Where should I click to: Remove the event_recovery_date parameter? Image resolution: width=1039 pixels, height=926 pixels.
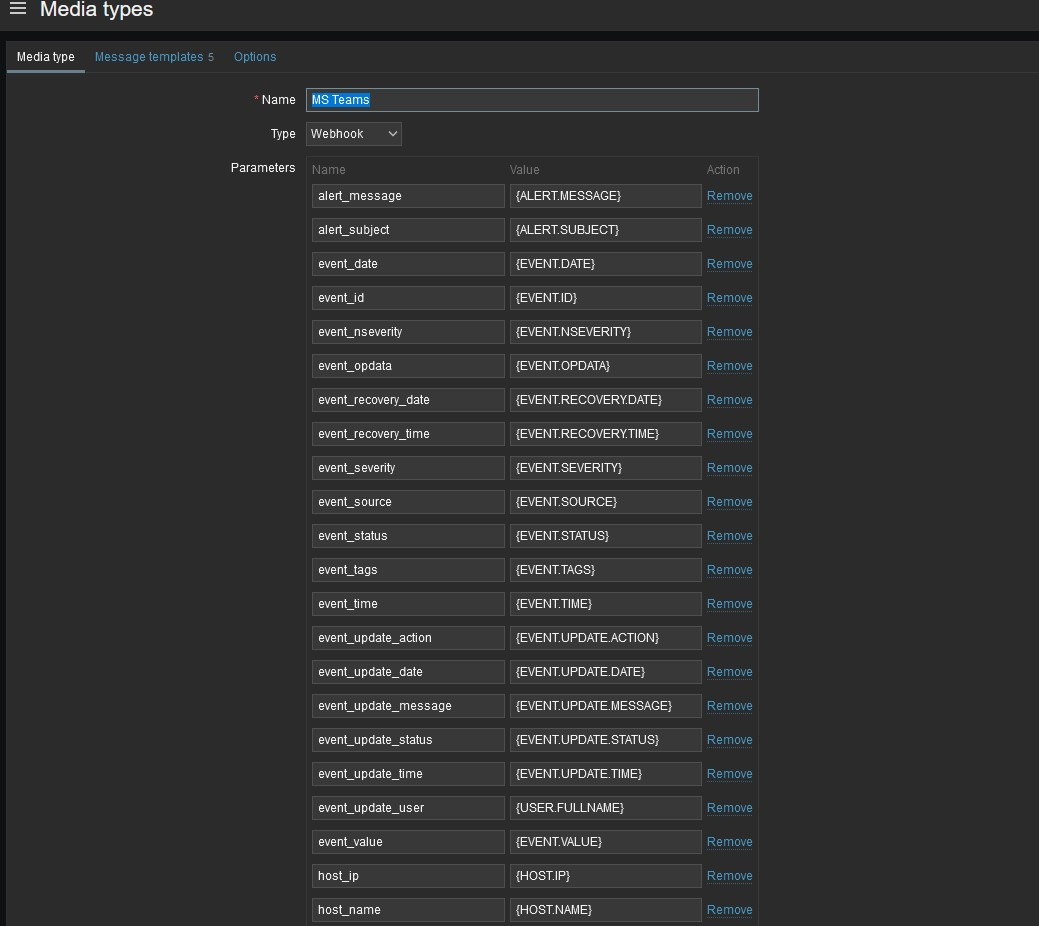click(729, 400)
